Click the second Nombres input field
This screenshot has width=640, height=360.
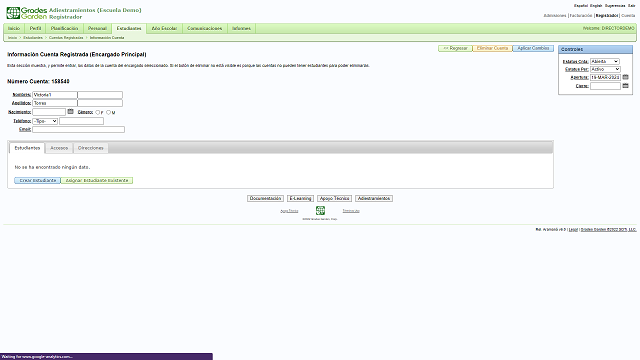point(100,95)
